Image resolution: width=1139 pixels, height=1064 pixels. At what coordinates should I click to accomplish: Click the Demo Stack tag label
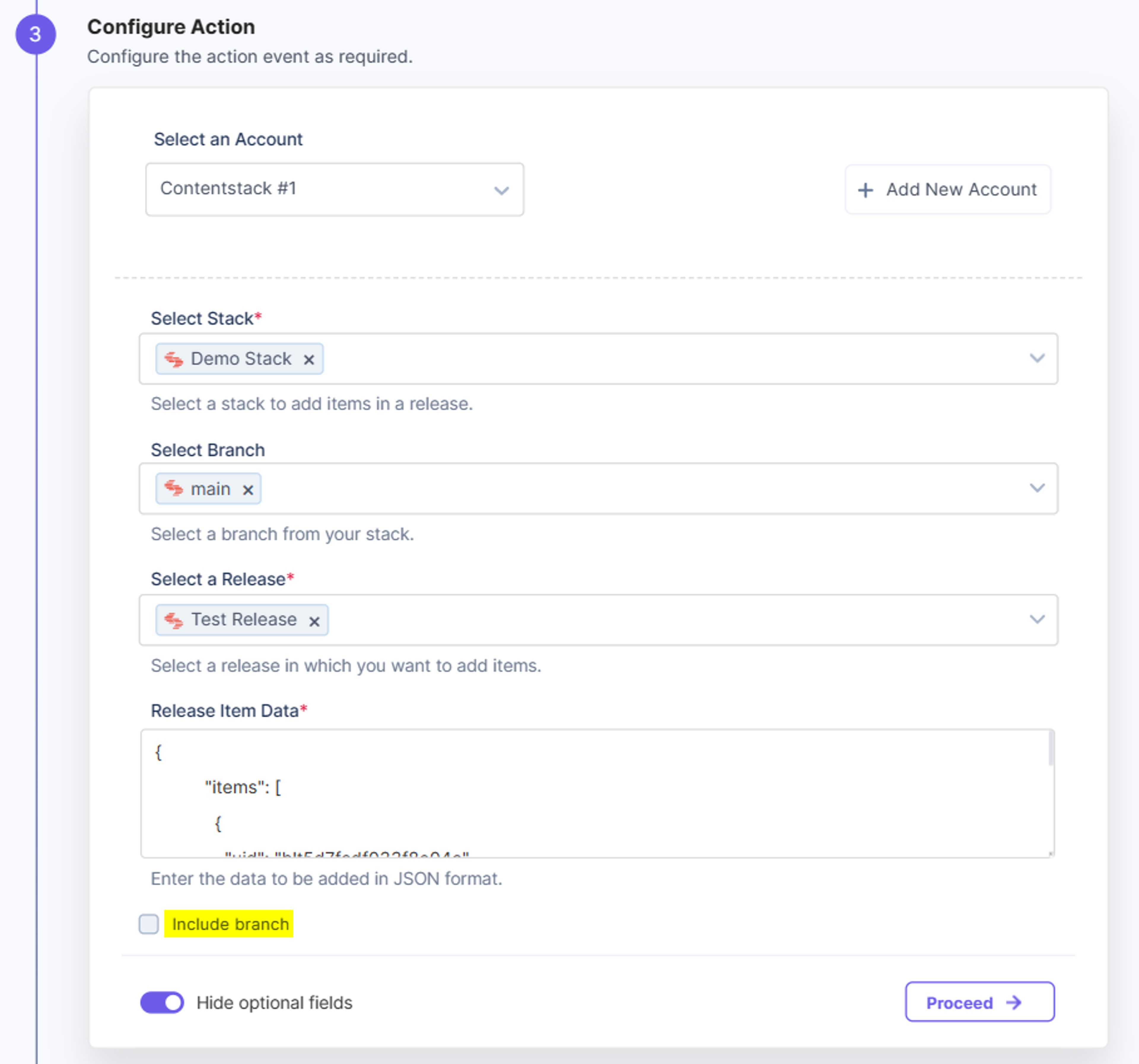point(241,359)
